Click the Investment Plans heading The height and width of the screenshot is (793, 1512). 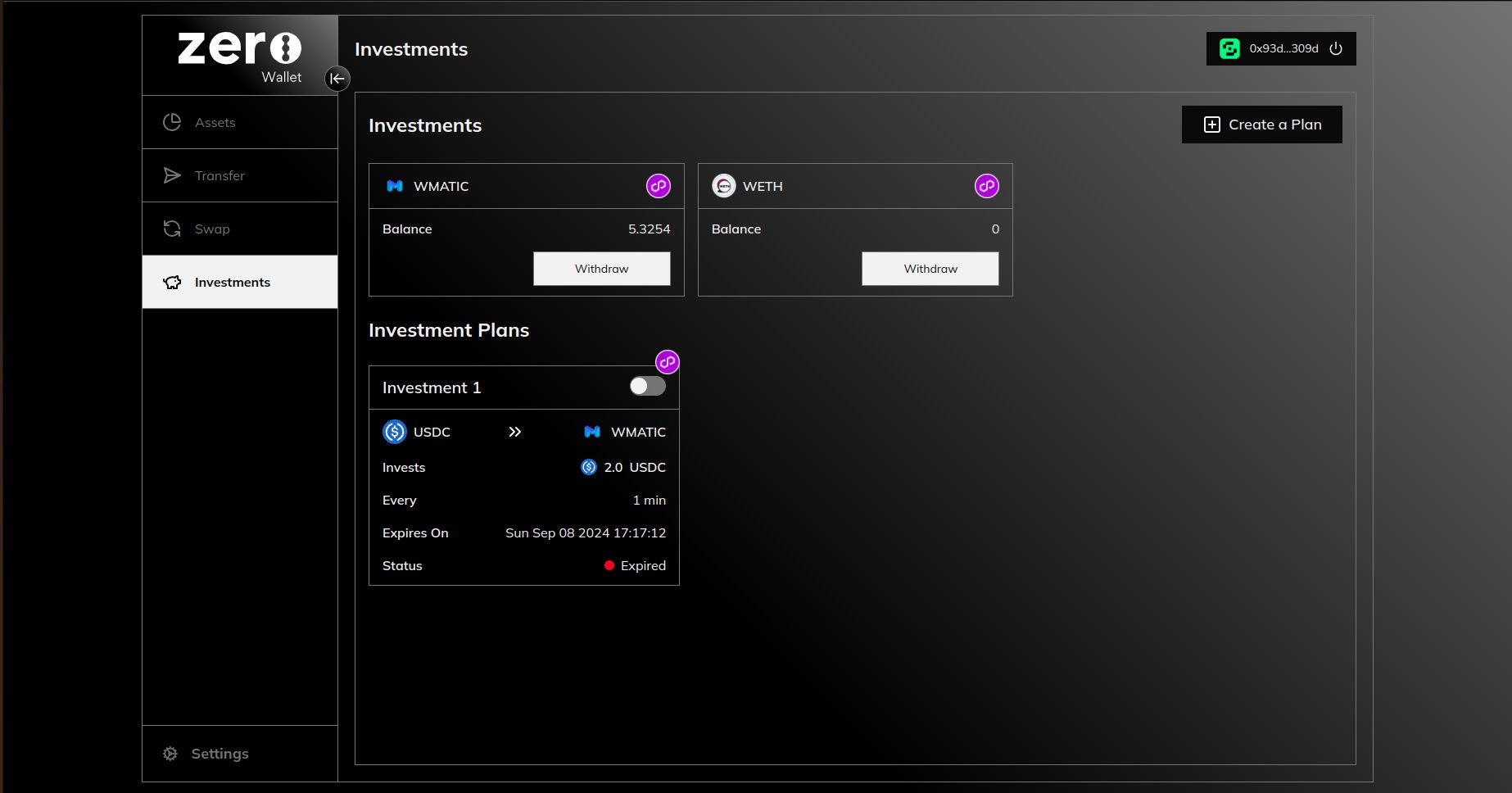click(449, 330)
